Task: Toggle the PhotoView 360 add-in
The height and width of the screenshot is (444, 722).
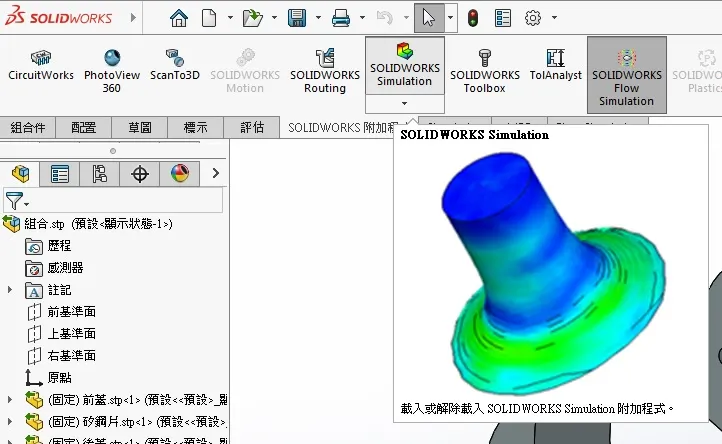Action: pyautogui.click(x=112, y=71)
